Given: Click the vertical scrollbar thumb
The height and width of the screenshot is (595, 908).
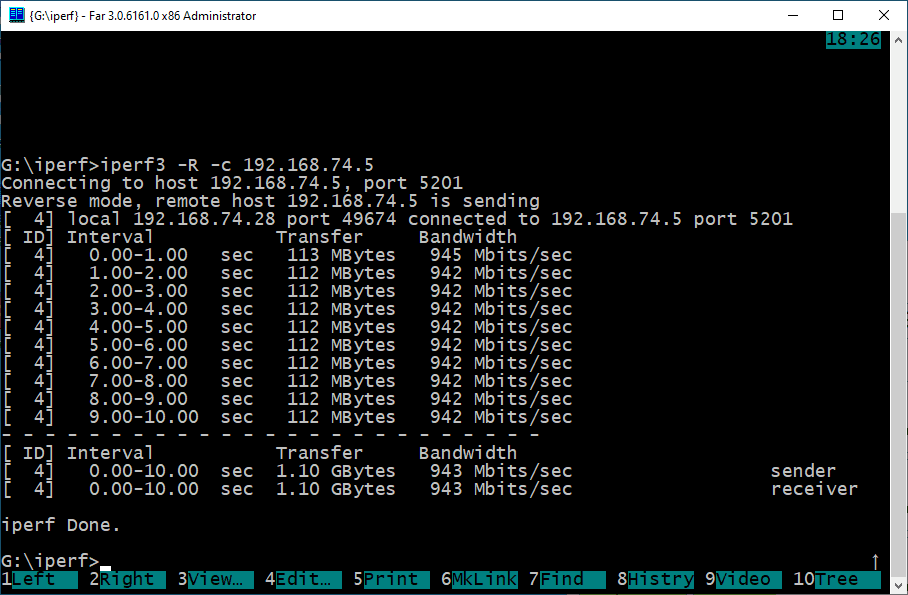Looking at the screenshot, I should pyautogui.click(x=898, y=394).
